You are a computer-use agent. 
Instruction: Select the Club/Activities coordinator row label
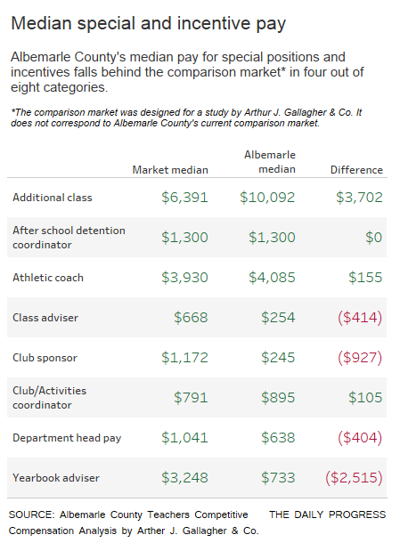[50, 398]
